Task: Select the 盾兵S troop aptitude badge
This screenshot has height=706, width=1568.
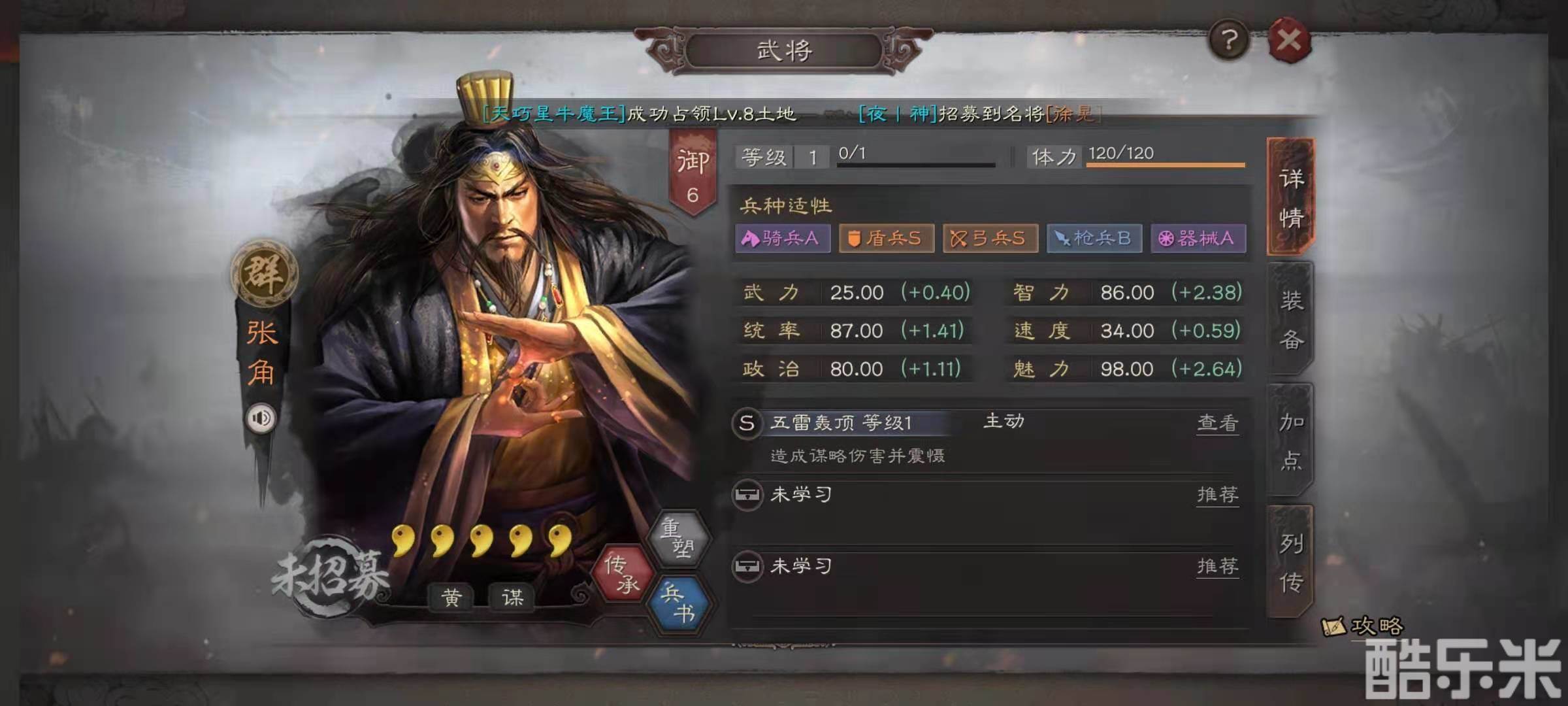Action: 887,238
